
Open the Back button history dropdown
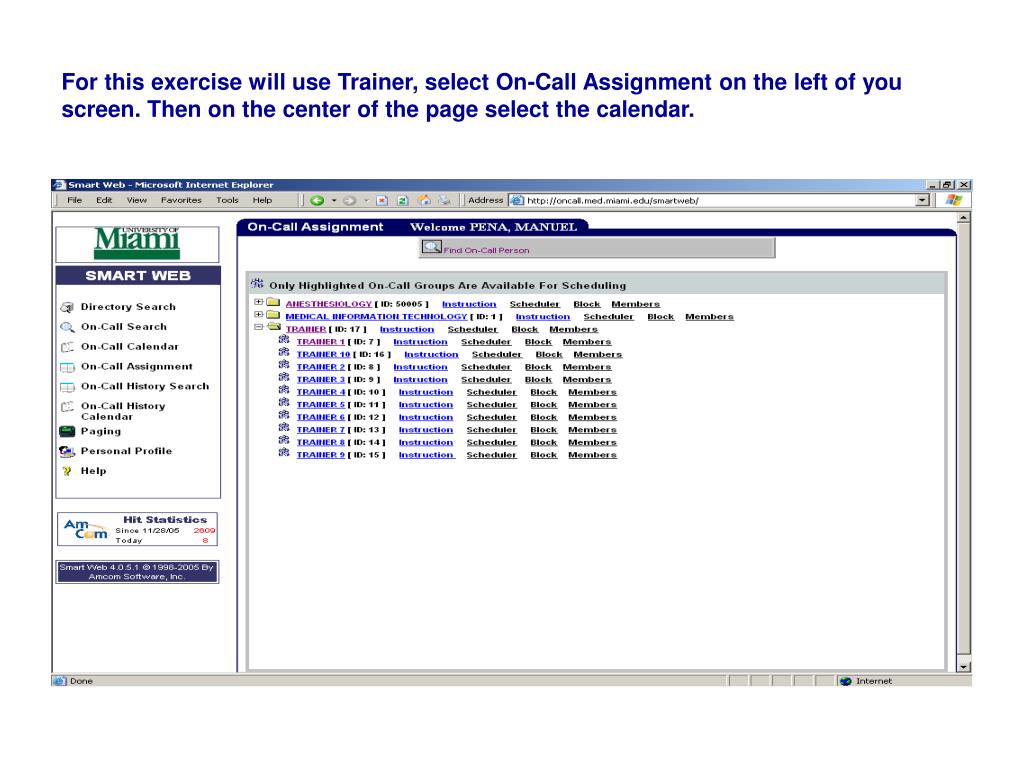pos(334,200)
